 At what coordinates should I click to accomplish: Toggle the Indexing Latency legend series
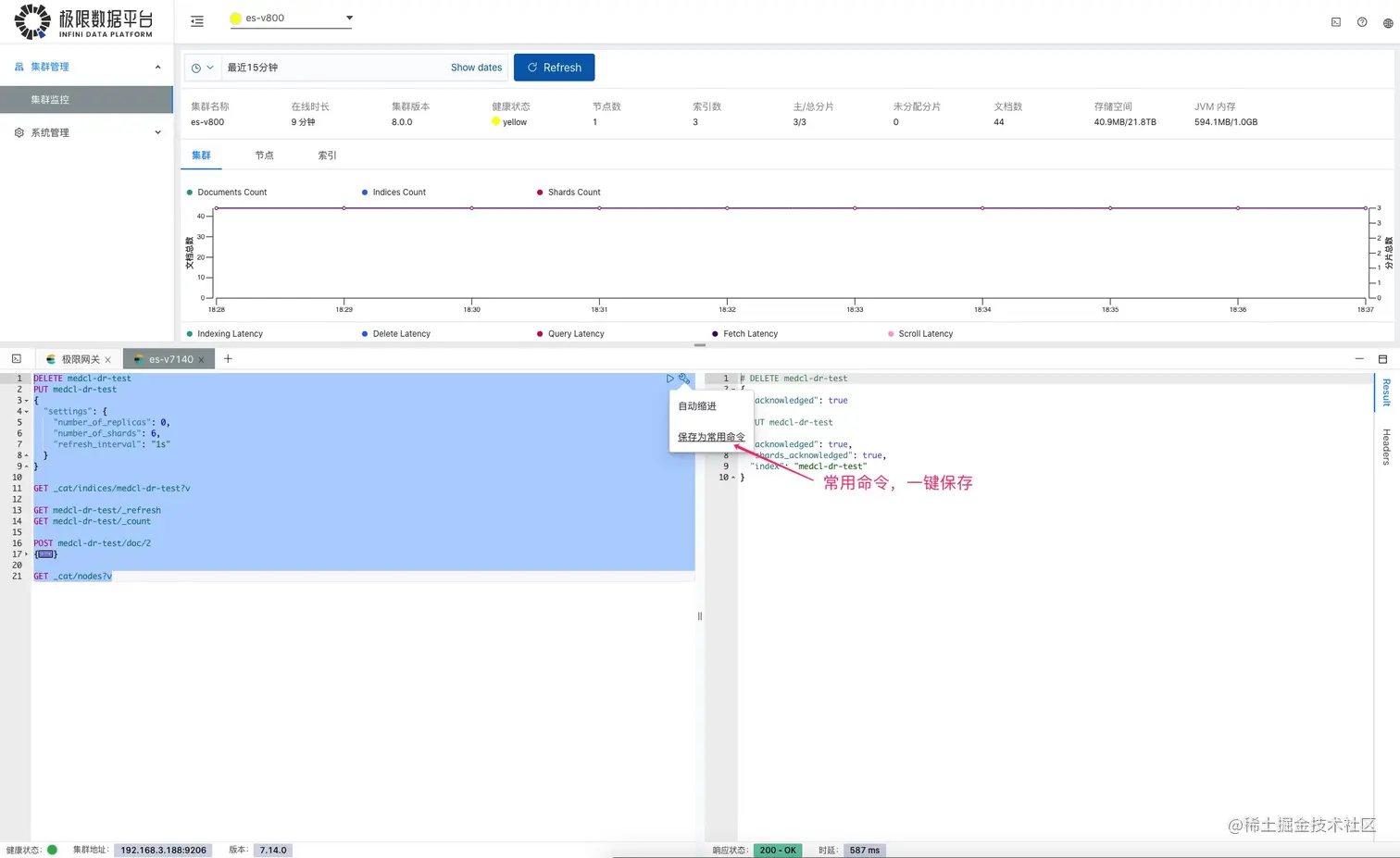225,334
